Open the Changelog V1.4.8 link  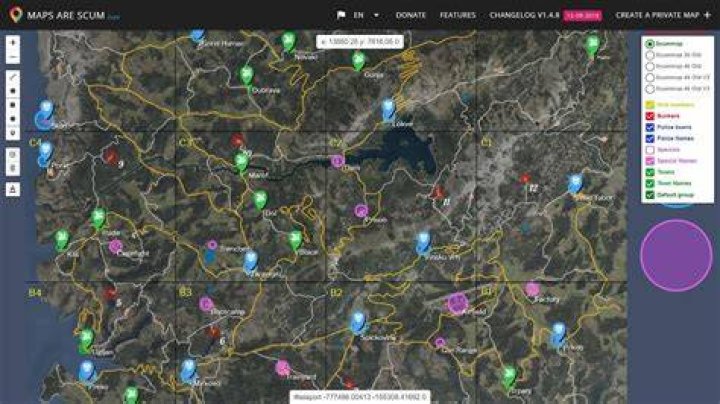tap(524, 15)
